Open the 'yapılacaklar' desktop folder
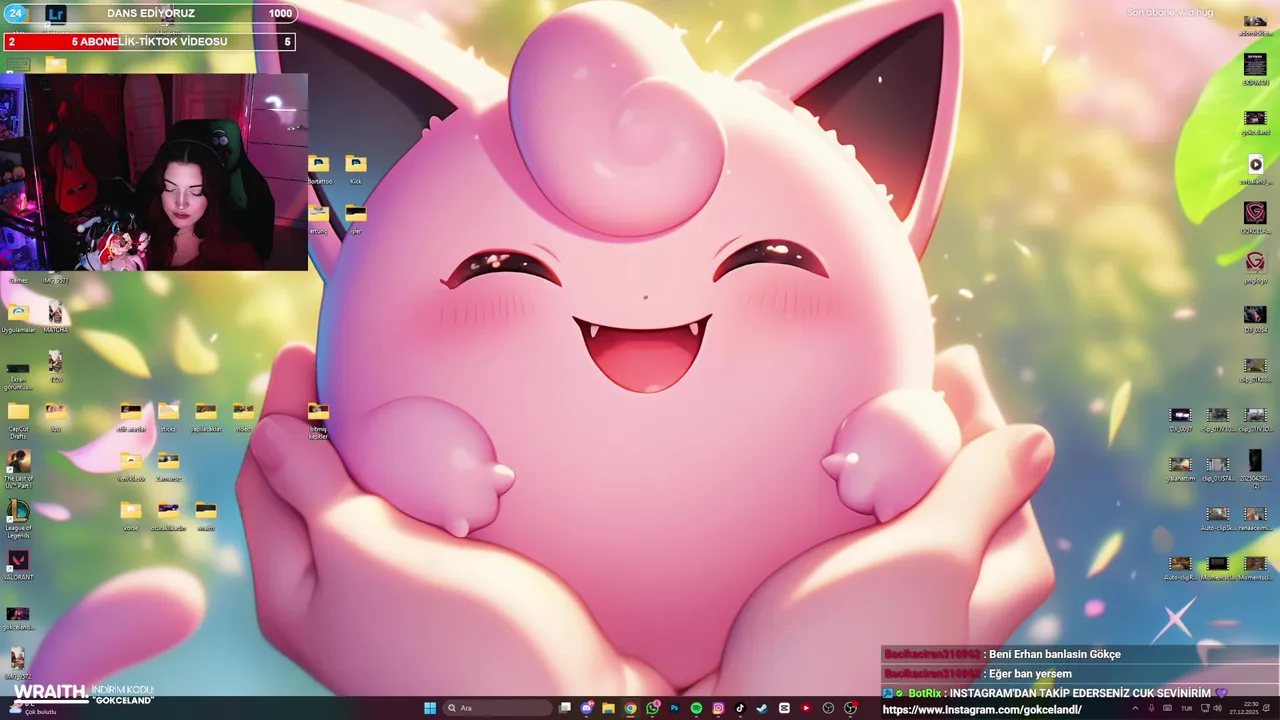The image size is (1280, 720). (x=206, y=417)
